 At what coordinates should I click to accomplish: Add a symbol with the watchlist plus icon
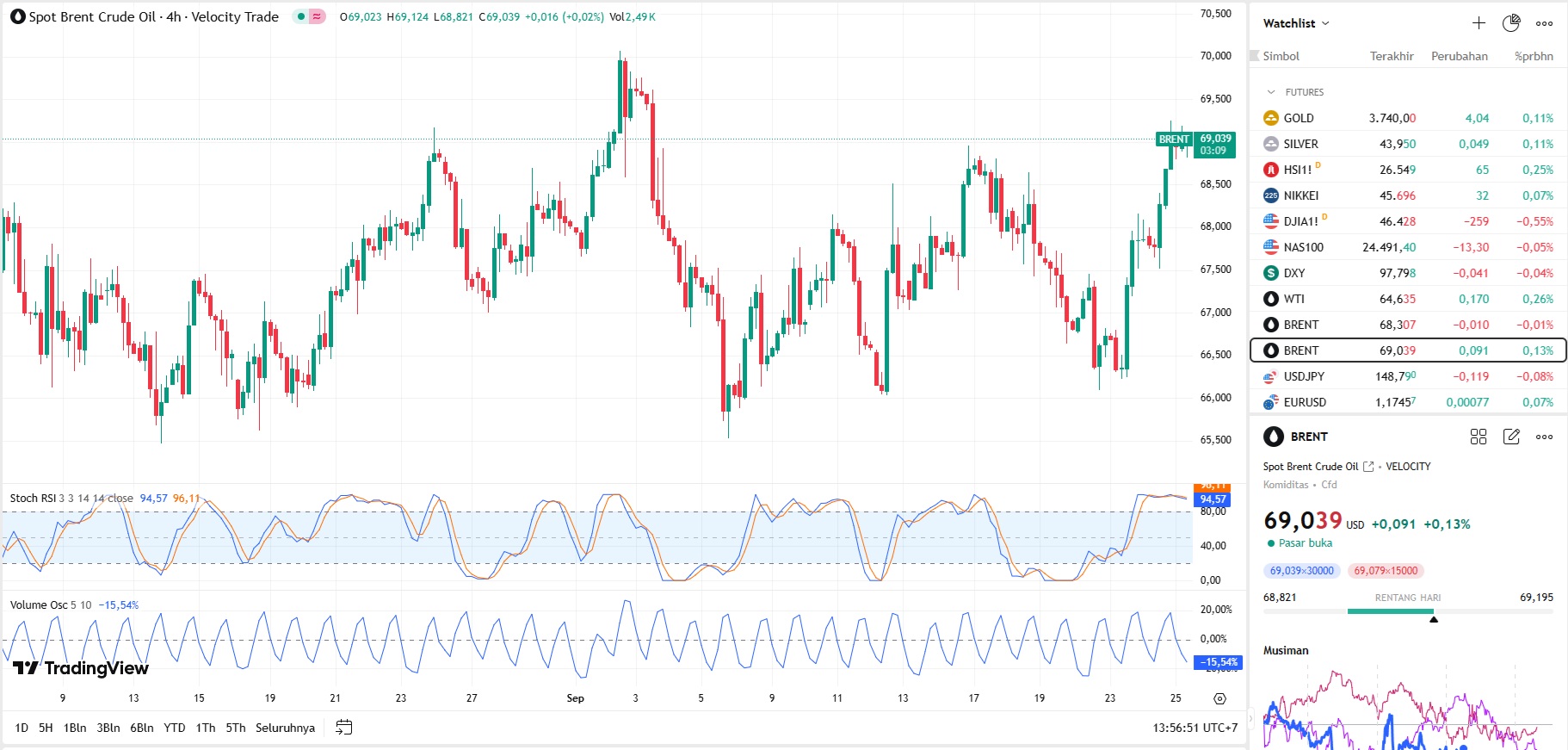1478,23
